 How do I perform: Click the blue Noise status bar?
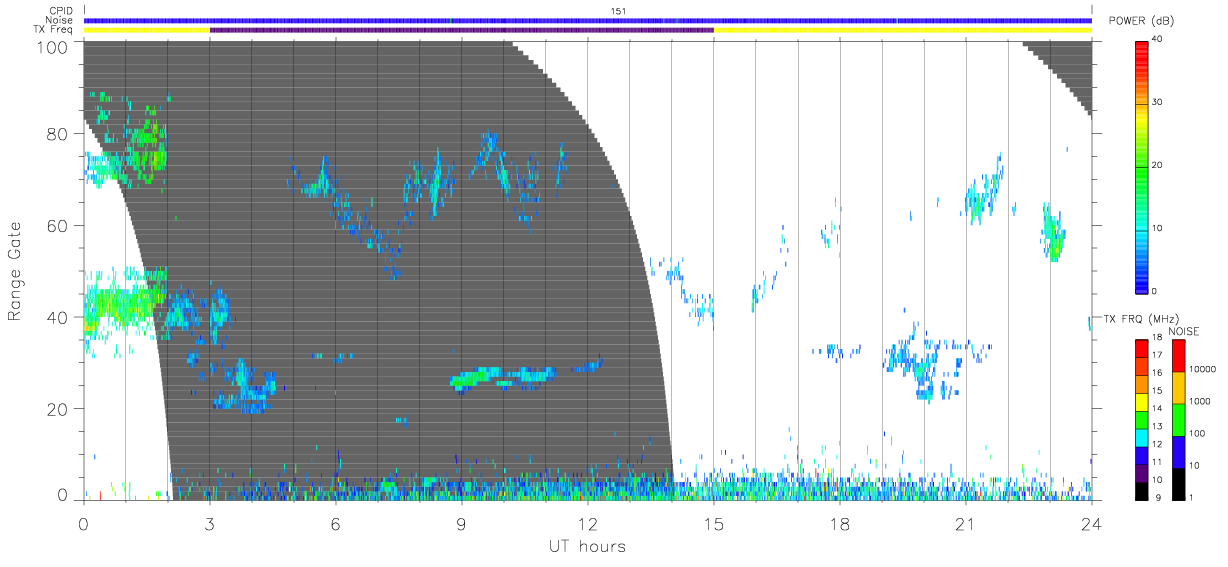(x=587, y=20)
